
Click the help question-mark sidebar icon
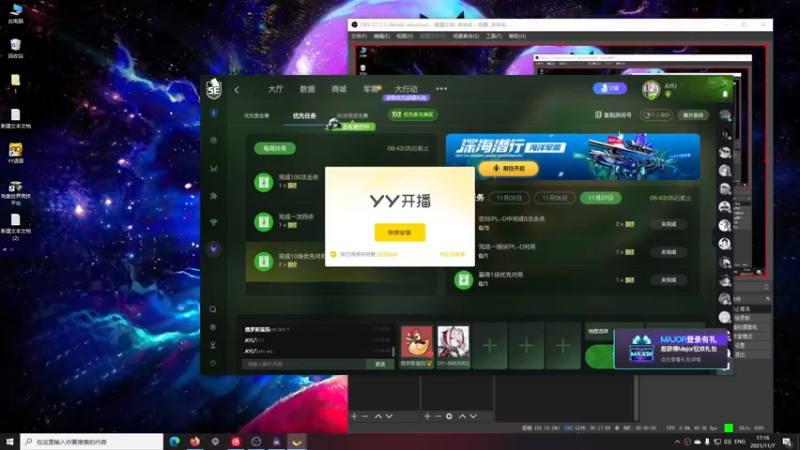[213, 363]
